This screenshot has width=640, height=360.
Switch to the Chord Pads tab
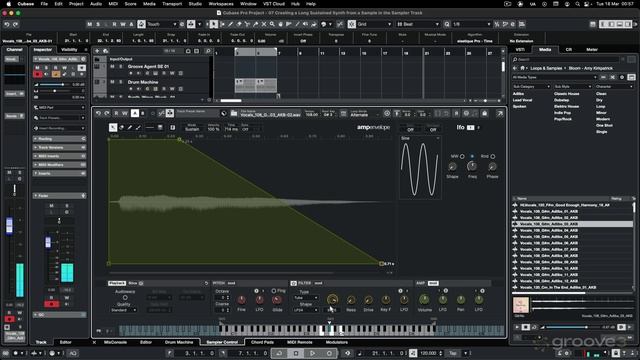point(262,342)
